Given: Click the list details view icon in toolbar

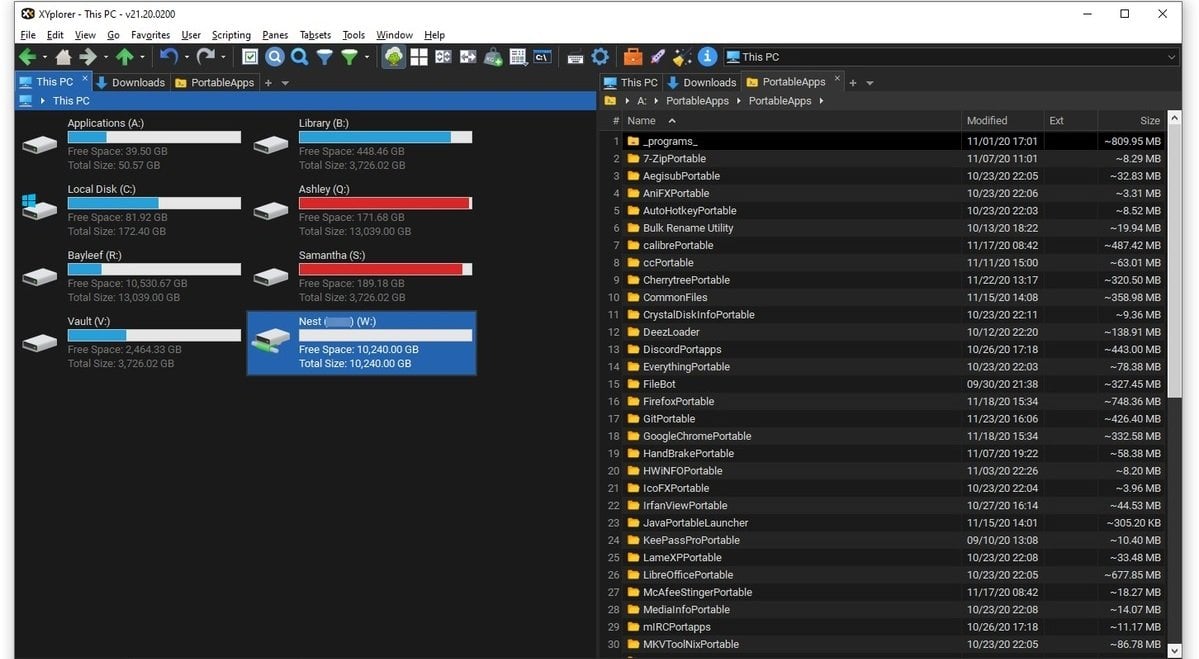Looking at the screenshot, I should tap(518, 57).
